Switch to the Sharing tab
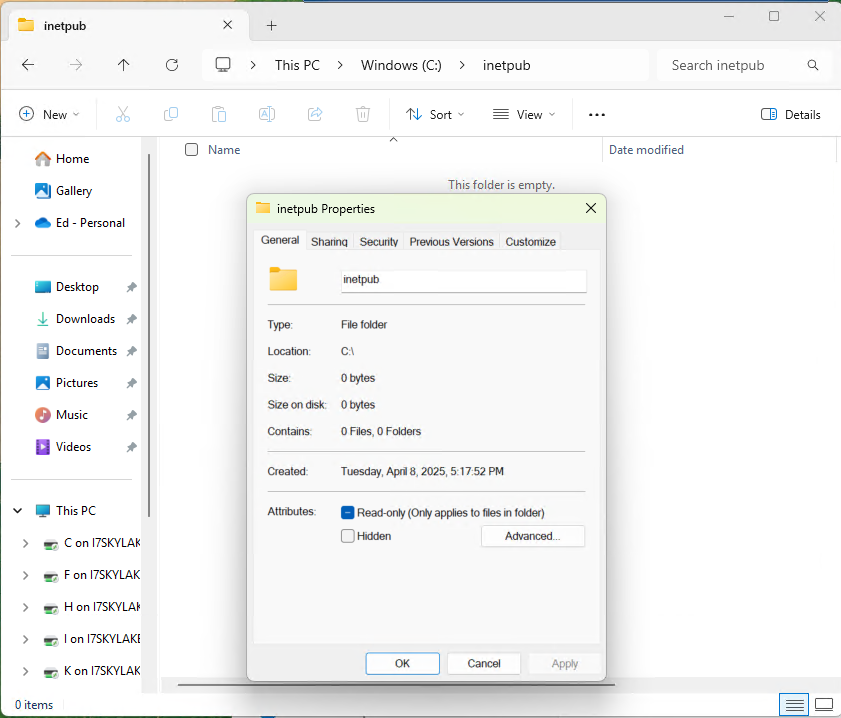The height and width of the screenshot is (718, 841). [x=329, y=241]
